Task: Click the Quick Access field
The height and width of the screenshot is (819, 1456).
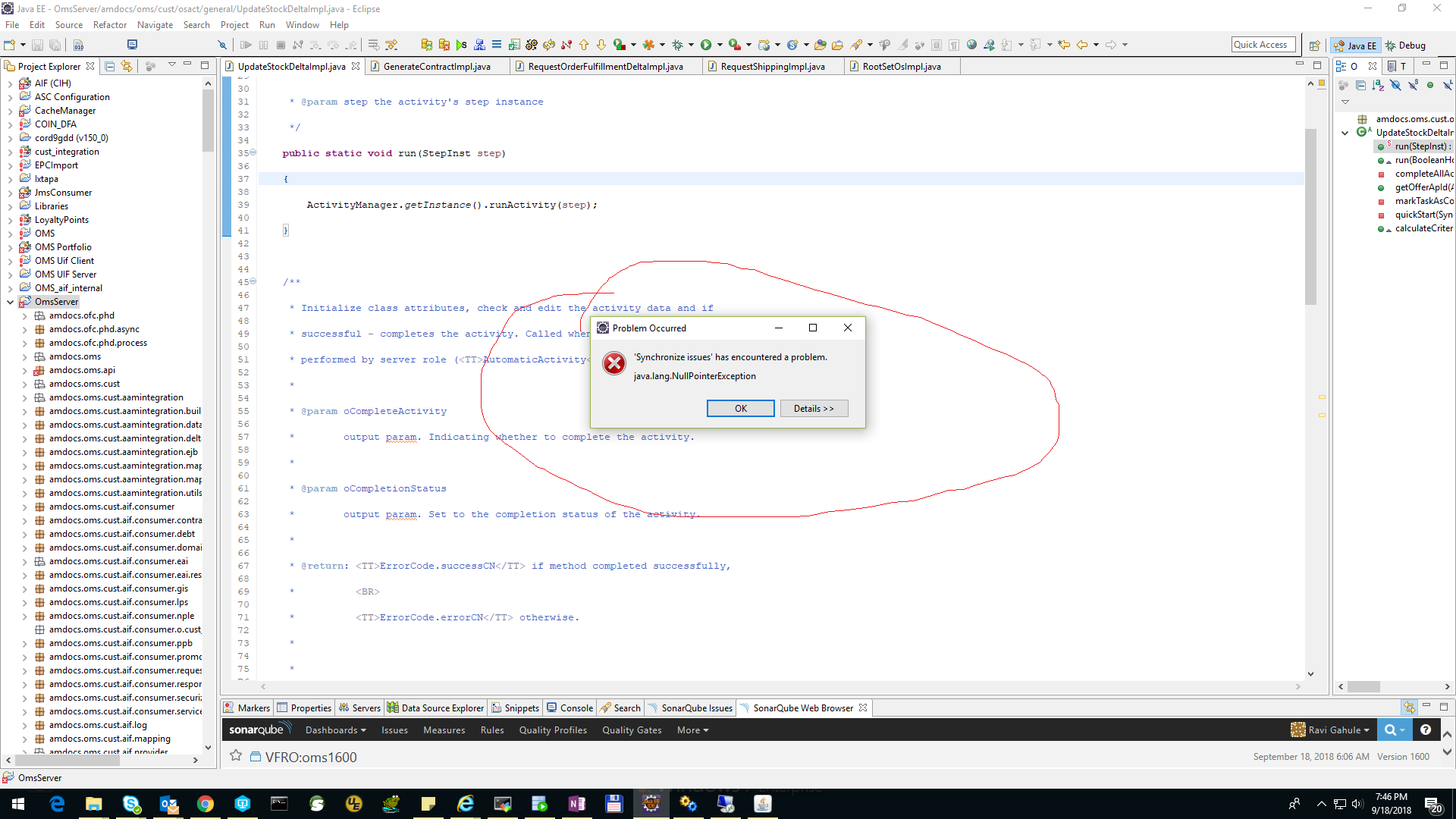Action: (x=1262, y=45)
